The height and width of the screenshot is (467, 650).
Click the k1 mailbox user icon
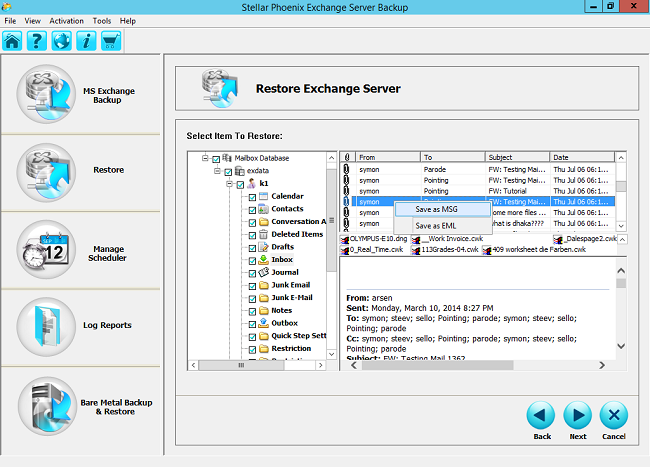coord(252,183)
